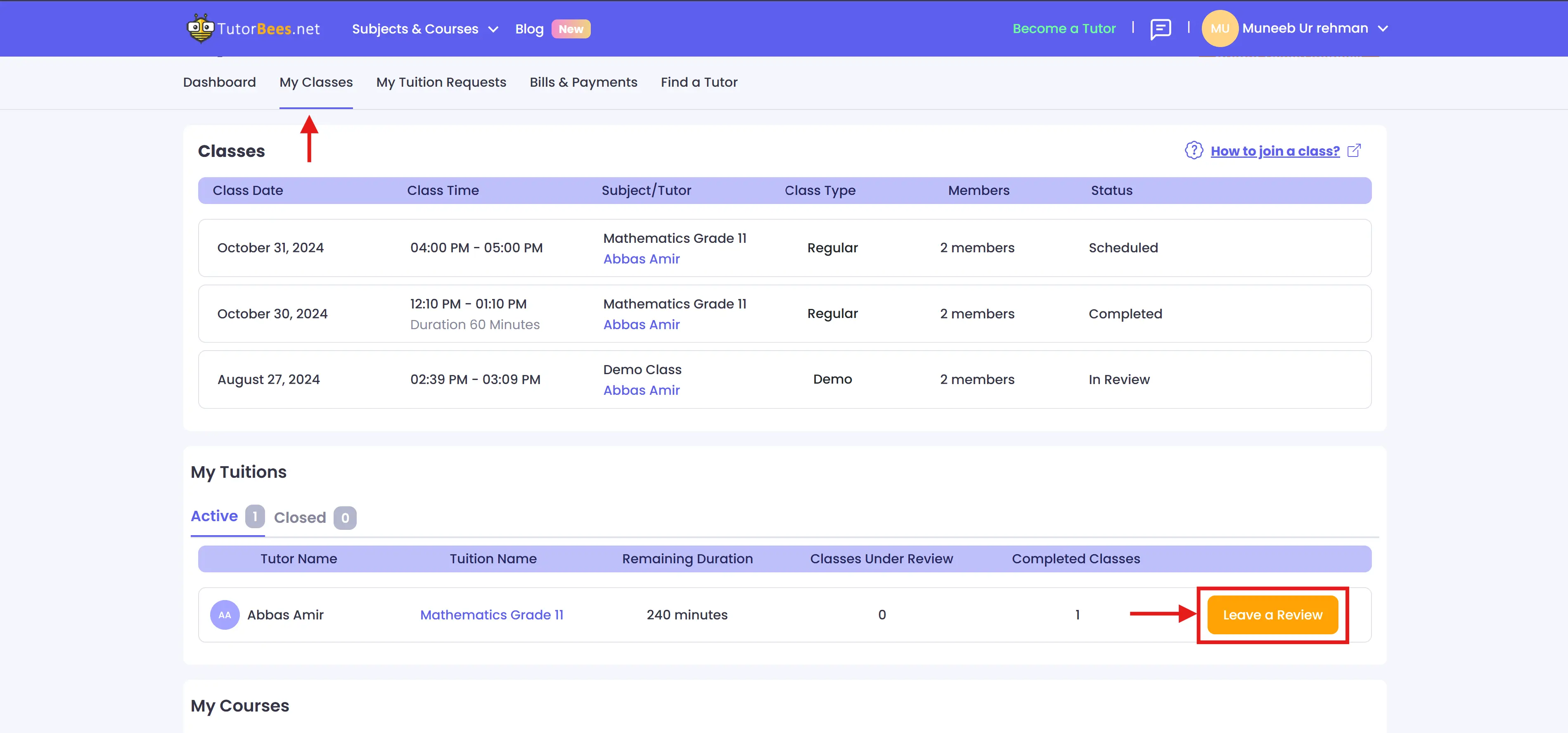The width and height of the screenshot is (1568, 733).
Task: Open Bills & Payments section
Action: [583, 82]
